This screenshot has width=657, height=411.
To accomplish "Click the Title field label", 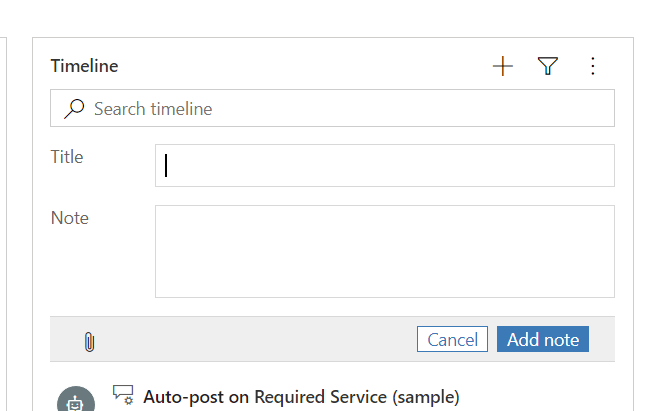I will 67,157.
